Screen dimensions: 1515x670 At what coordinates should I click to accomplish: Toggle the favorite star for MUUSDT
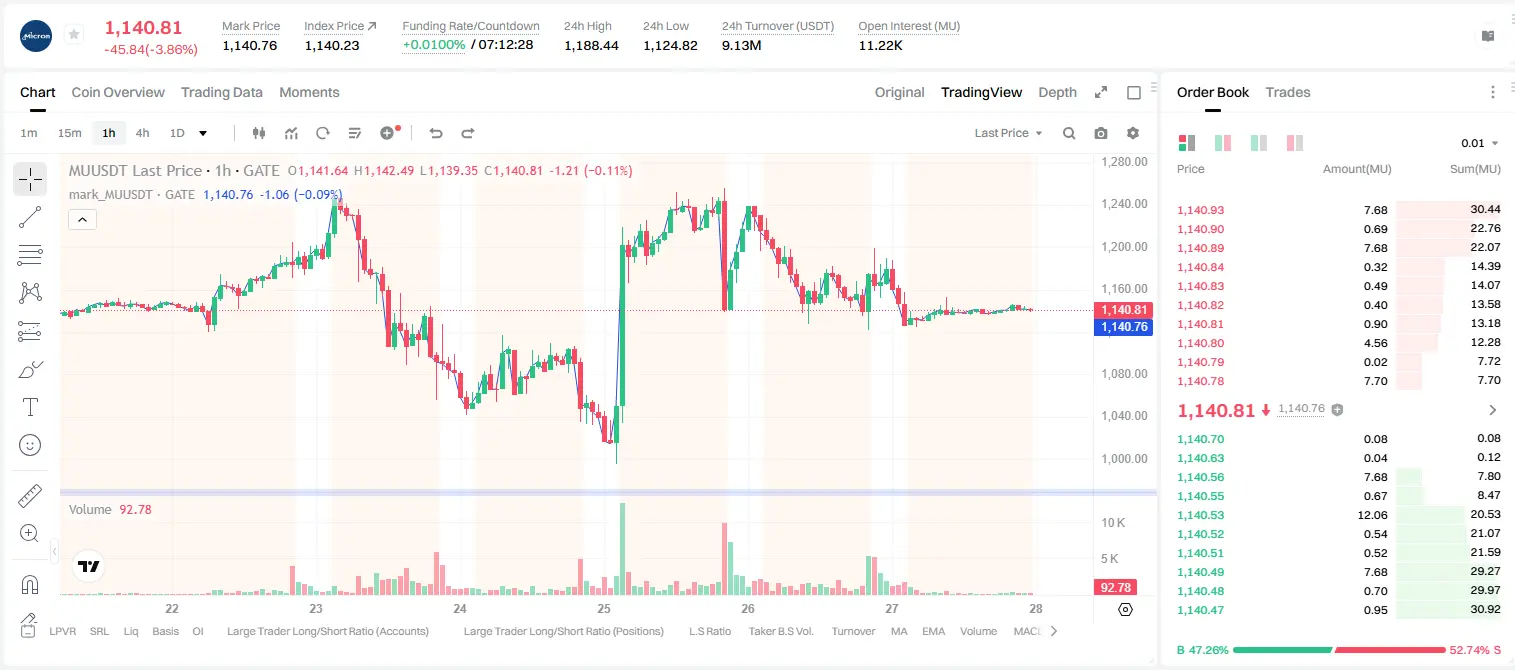(74, 35)
